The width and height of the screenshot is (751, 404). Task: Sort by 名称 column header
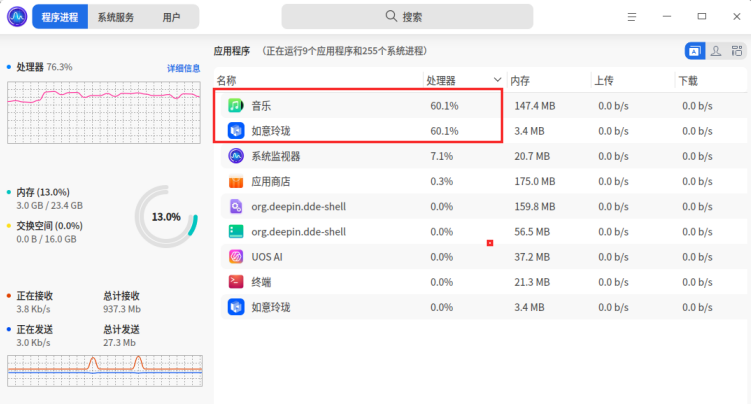(319, 80)
